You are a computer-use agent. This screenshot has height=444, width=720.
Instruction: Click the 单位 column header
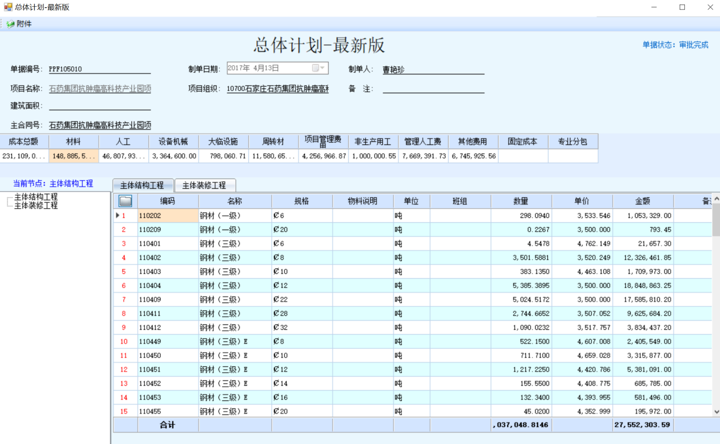pos(411,201)
